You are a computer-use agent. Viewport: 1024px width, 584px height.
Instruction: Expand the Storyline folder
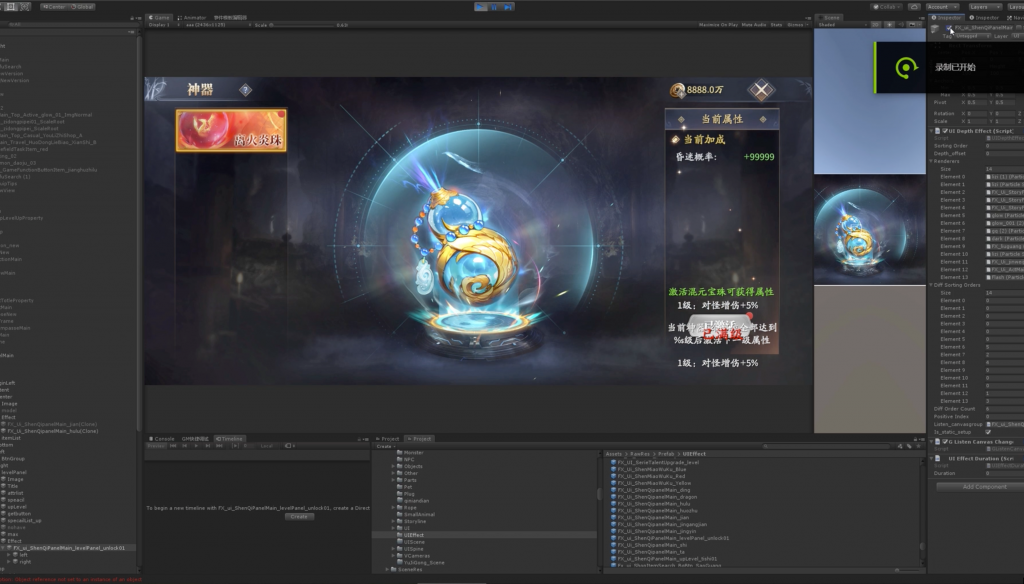point(393,521)
